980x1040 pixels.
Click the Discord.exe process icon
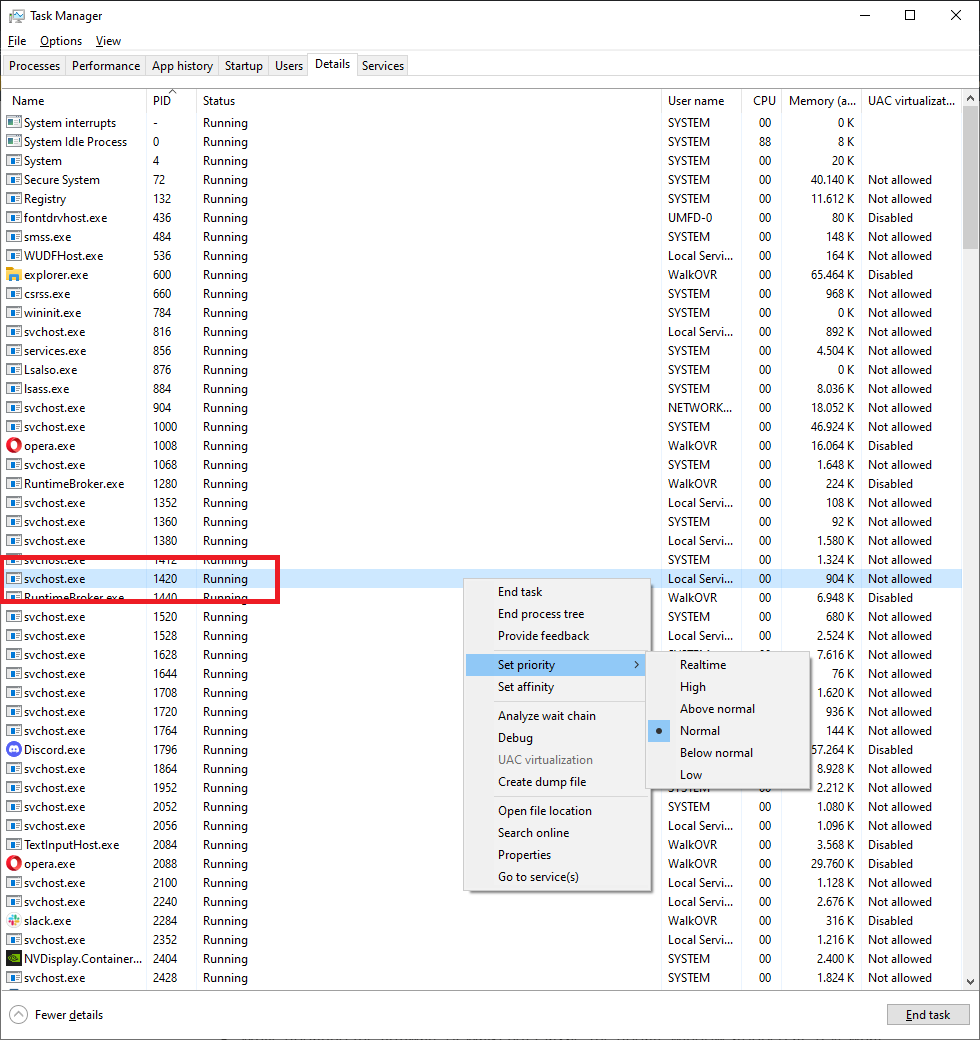pyautogui.click(x=14, y=750)
